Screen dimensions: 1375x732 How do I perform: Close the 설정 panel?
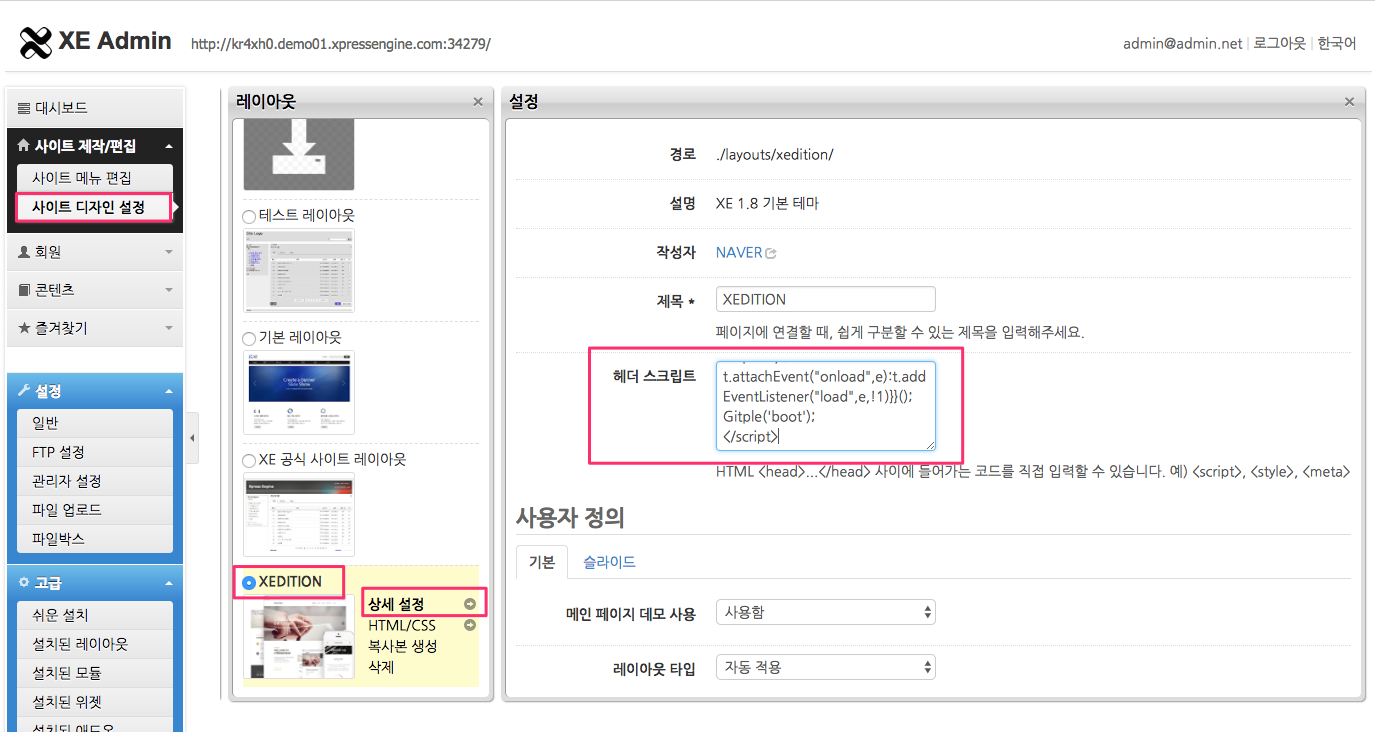pos(1349,102)
